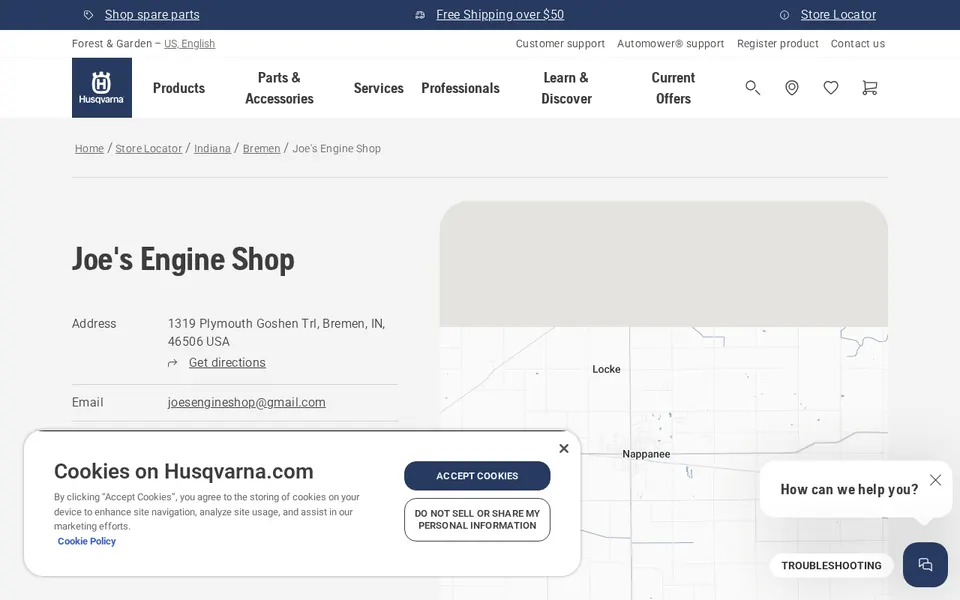This screenshot has width=960, height=600.
Task: Go to Home breadcrumb
Action: tap(89, 148)
